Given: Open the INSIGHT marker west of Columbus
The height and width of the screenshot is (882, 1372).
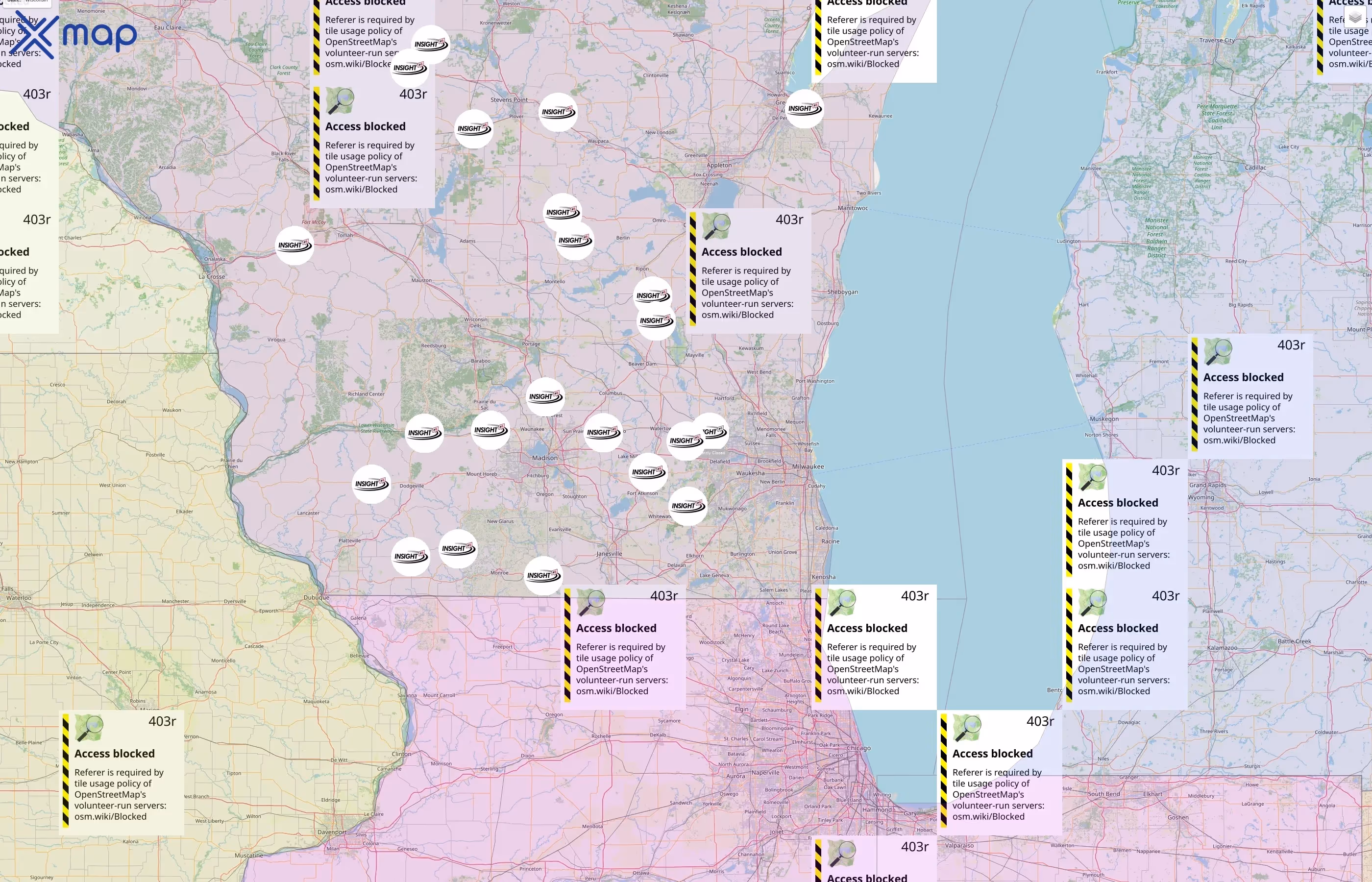Looking at the screenshot, I should point(545,397).
